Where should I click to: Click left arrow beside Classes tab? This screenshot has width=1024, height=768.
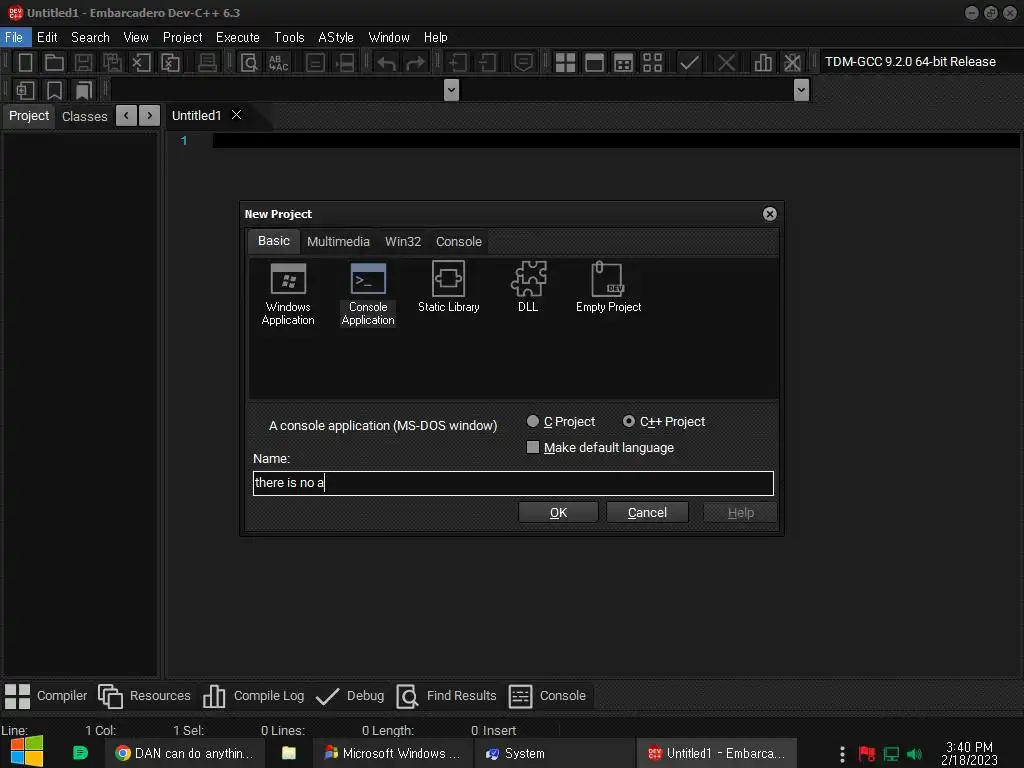(126, 116)
